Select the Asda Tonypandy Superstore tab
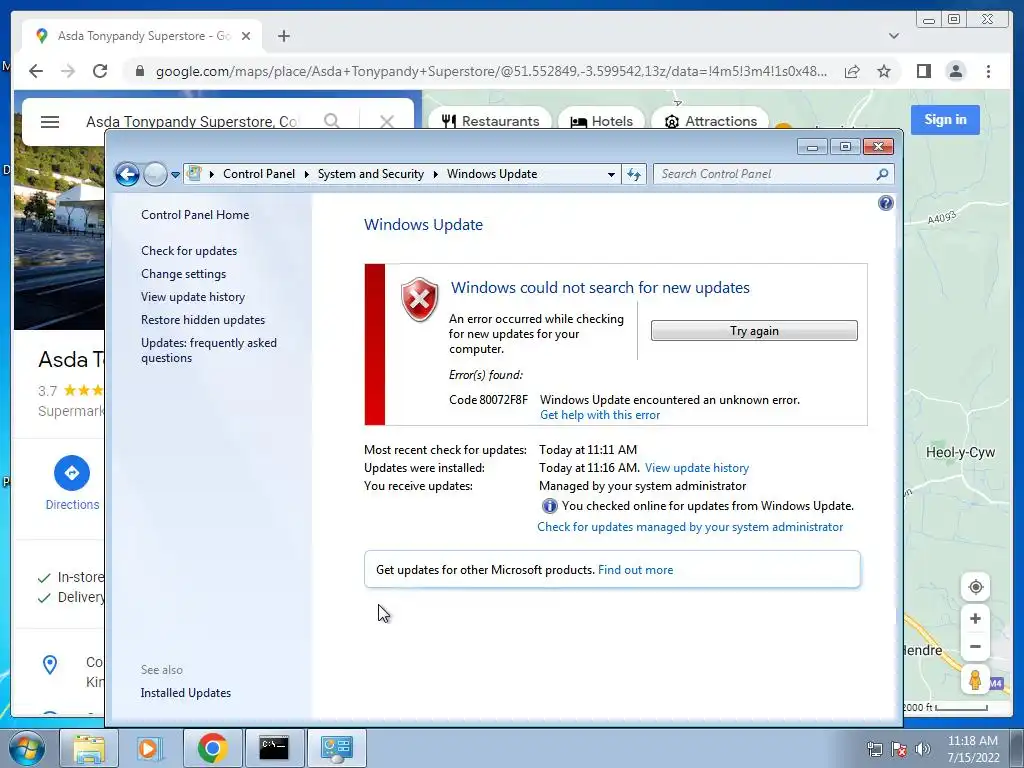The width and height of the screenshot is (1024, 768). point(141,35)
